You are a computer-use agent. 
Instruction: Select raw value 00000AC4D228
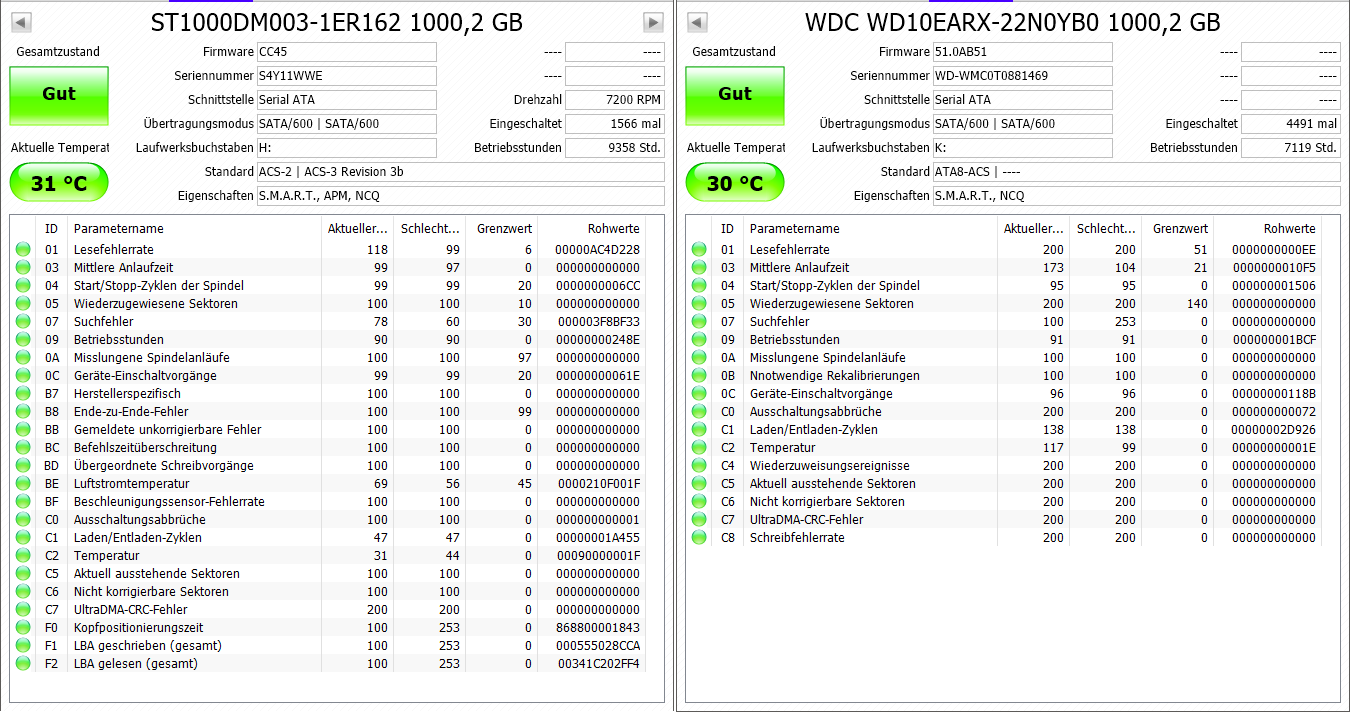pos(598,250)
